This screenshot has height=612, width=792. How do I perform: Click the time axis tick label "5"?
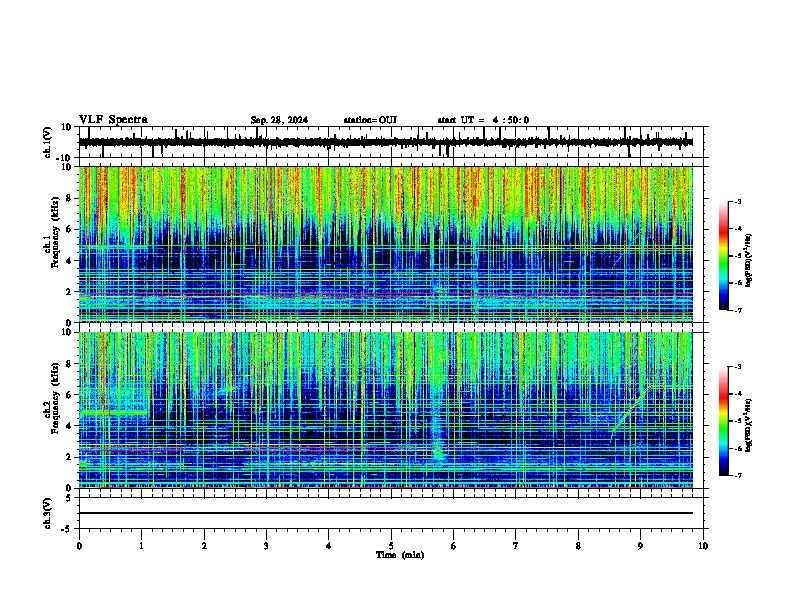coord(391,546)
